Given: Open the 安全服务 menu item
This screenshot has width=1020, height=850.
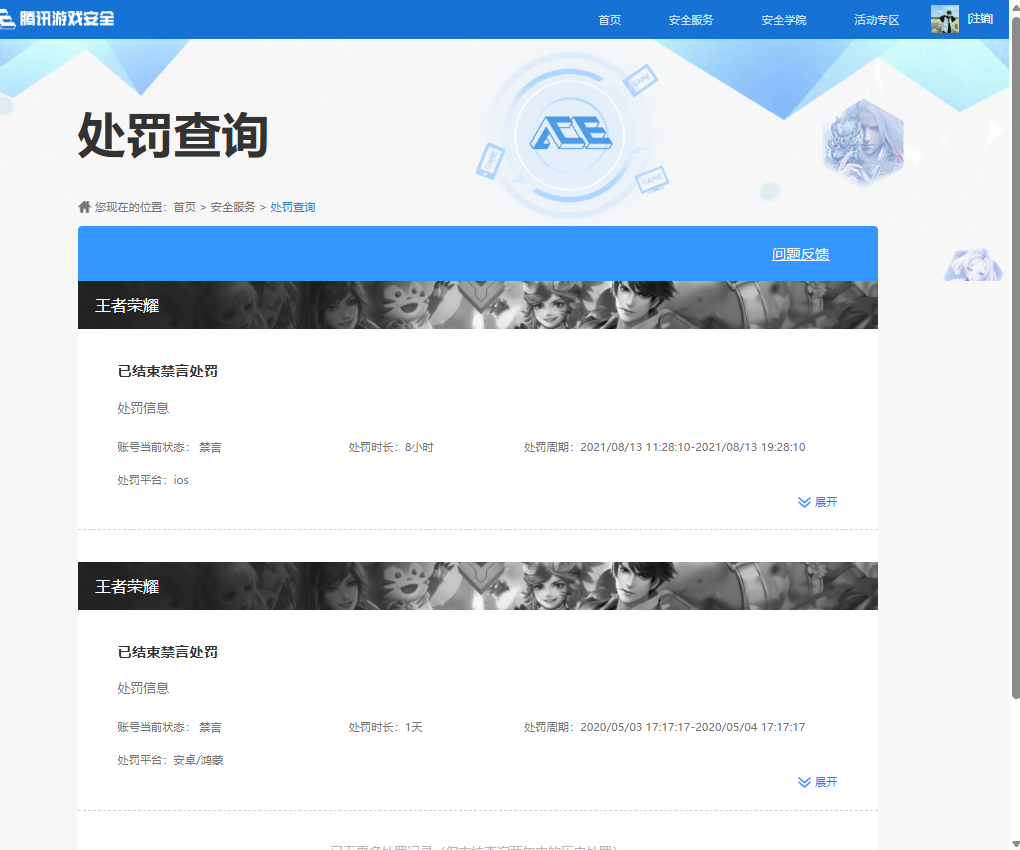Looking at the screenshot, I should [x=691, y=20].
